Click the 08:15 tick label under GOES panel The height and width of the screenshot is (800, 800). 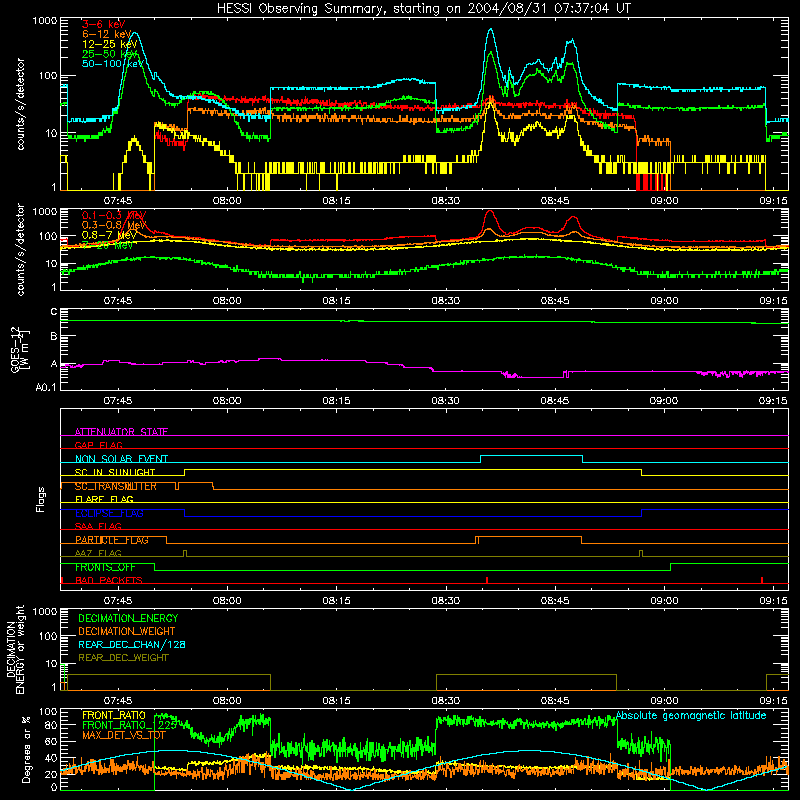point(336,401)
